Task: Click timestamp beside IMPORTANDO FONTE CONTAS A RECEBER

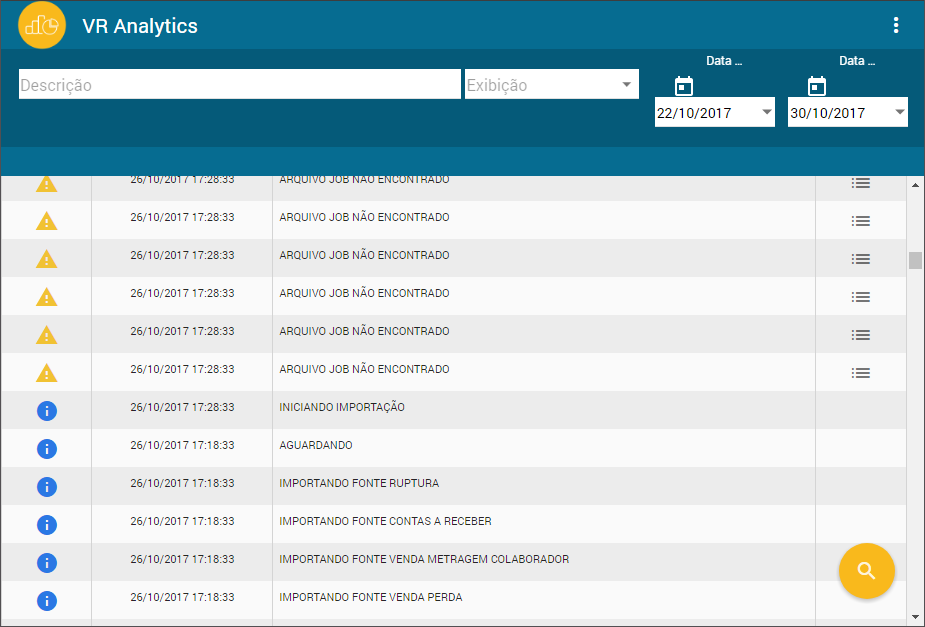Action: coord(182,521)
